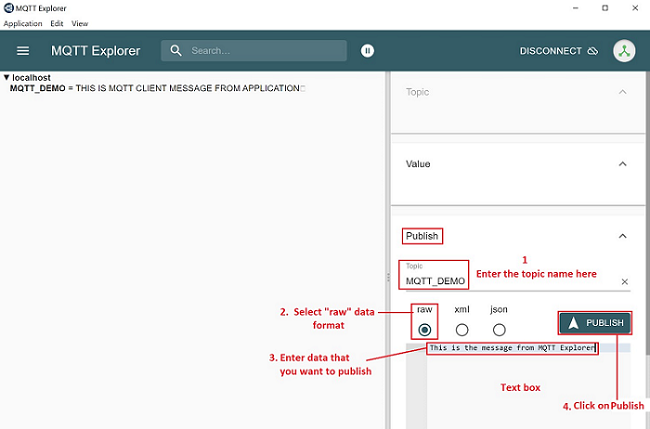Click the cloud disconnect icon
The height and width of the screenshot is (429, 650).
(x=592, y=51)
